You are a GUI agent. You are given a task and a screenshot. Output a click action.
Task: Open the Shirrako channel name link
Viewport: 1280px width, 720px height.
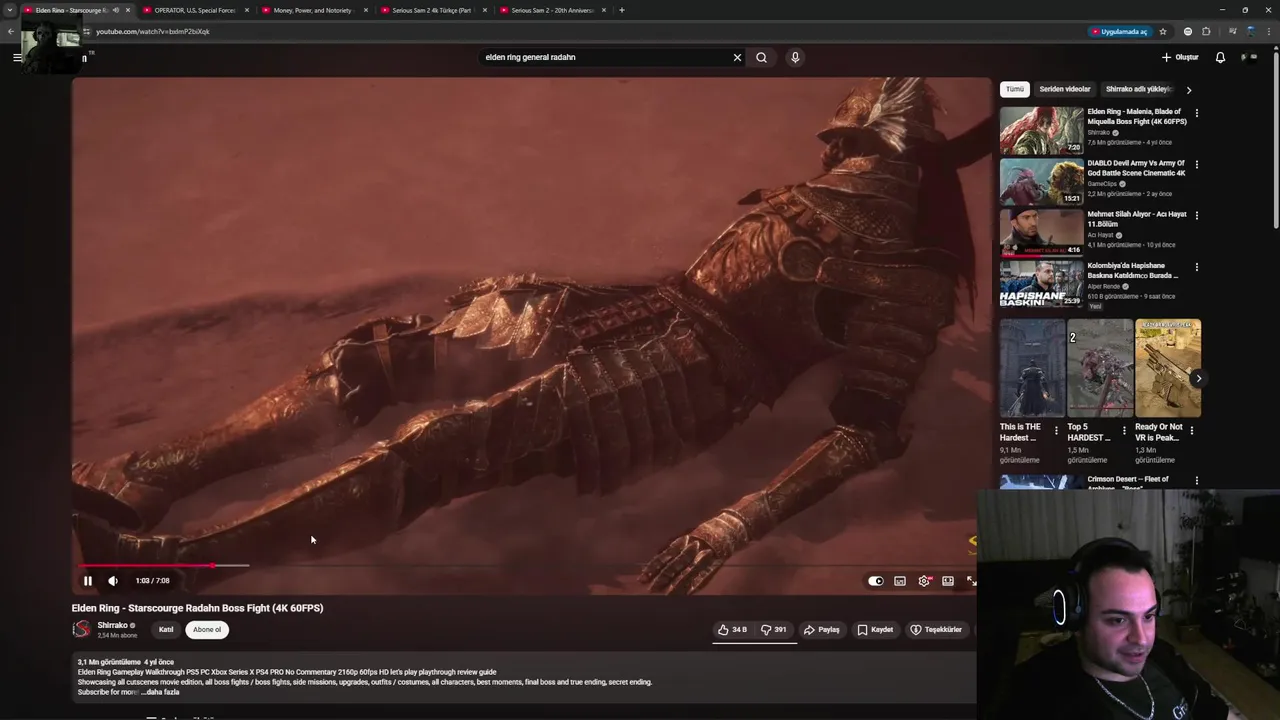click(x=112, y=625)
